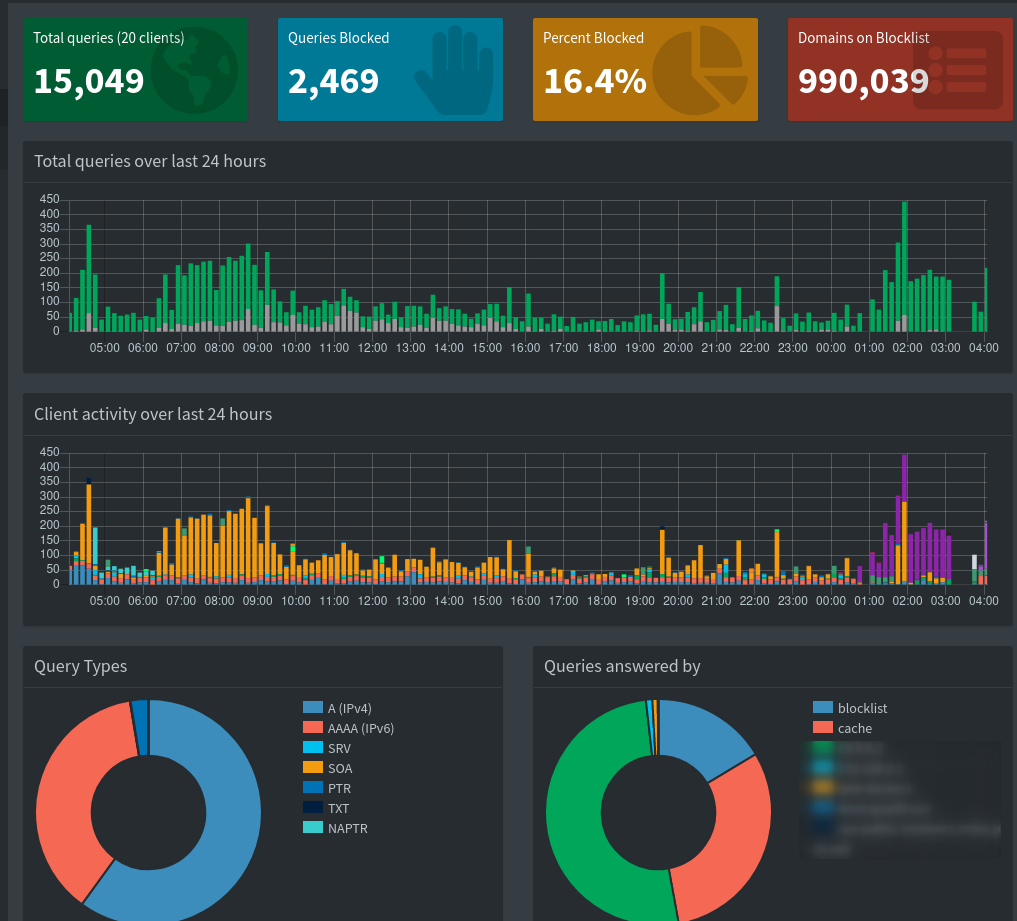This screenshot has width=1017, height=921.
Task: Click the list icon in Domains on Blocklist
Action: pos(957,69)
